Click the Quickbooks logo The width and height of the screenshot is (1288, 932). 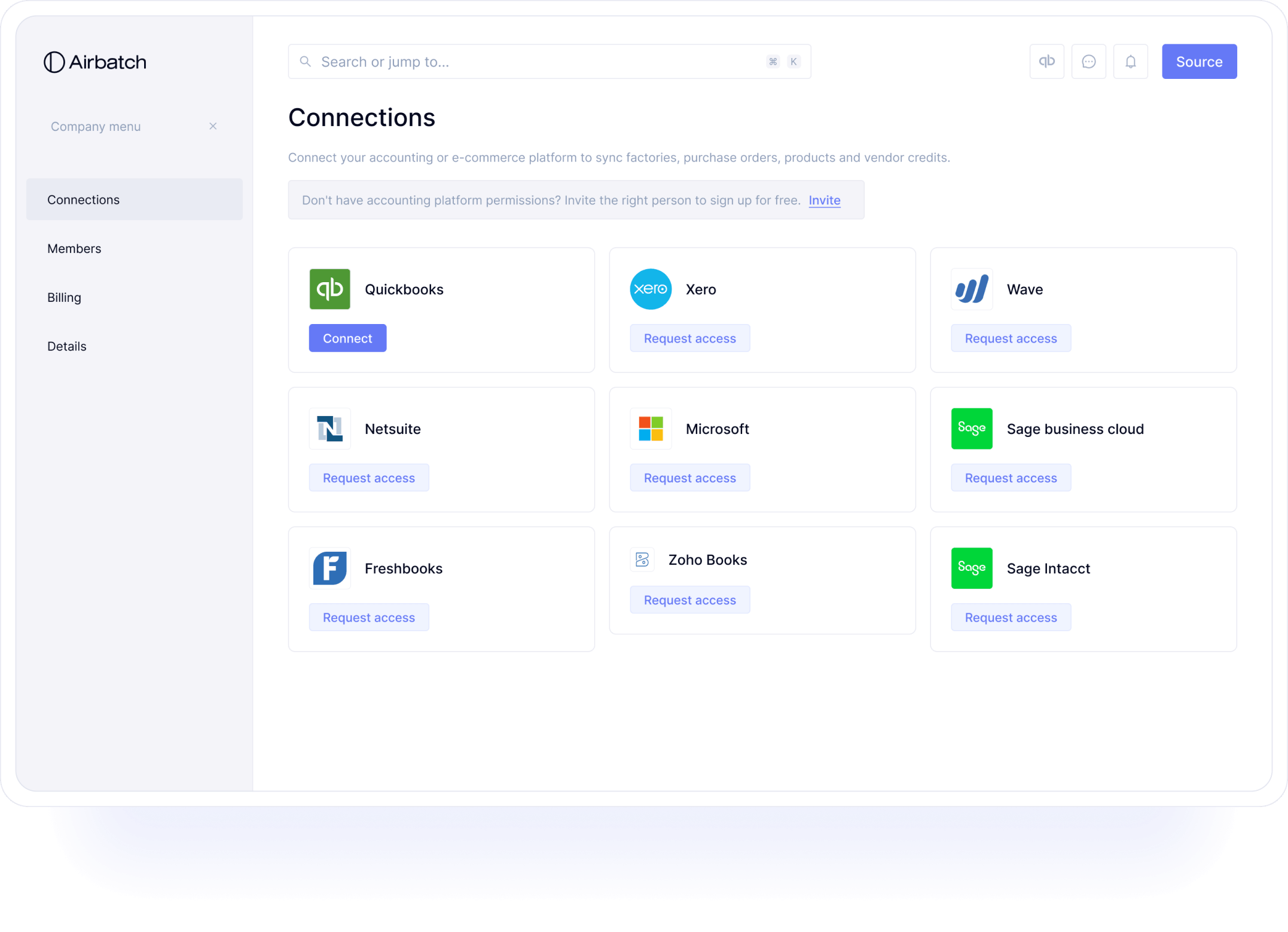329,289
